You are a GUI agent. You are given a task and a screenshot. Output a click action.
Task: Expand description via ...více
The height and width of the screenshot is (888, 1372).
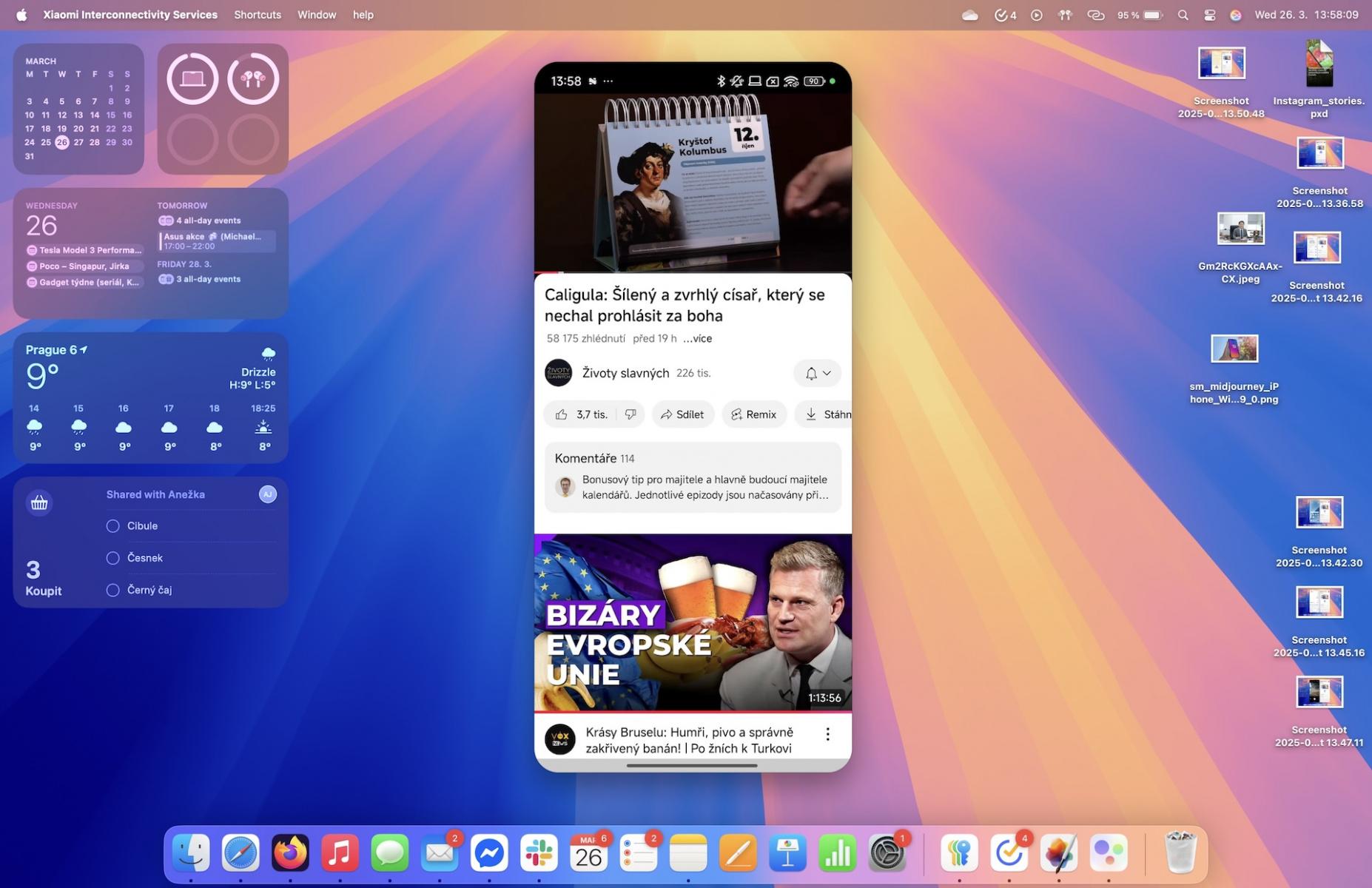coord(697,338)
